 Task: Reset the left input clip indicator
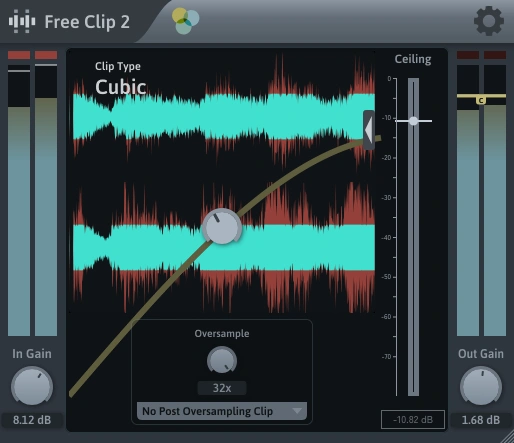tap(19, 55)
